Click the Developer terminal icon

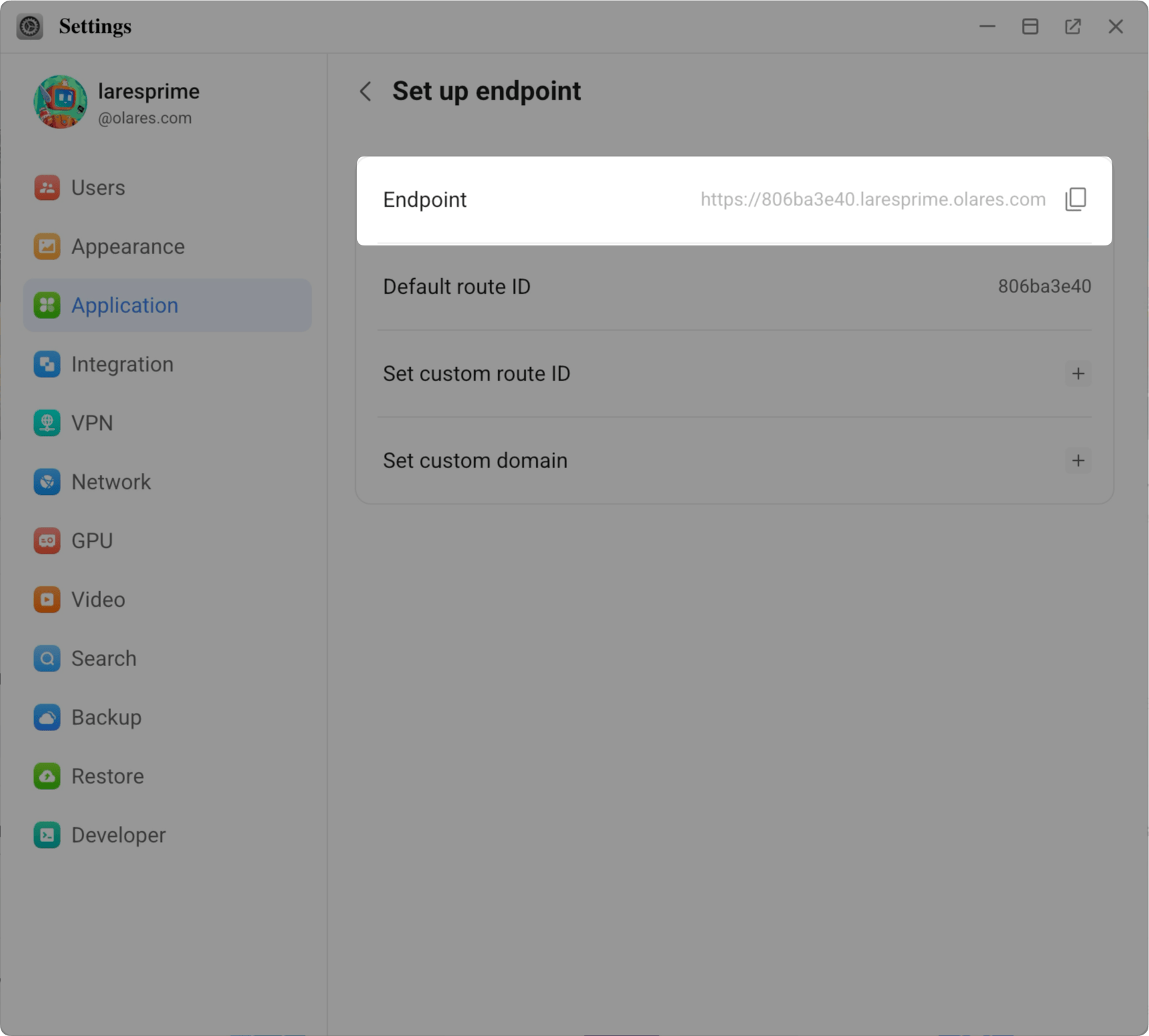click(47, 835)
